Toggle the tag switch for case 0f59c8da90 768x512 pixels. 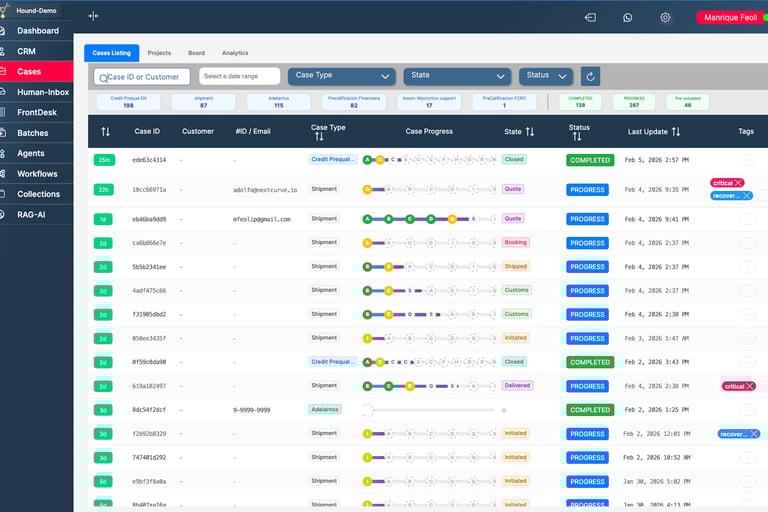(747, 362)
